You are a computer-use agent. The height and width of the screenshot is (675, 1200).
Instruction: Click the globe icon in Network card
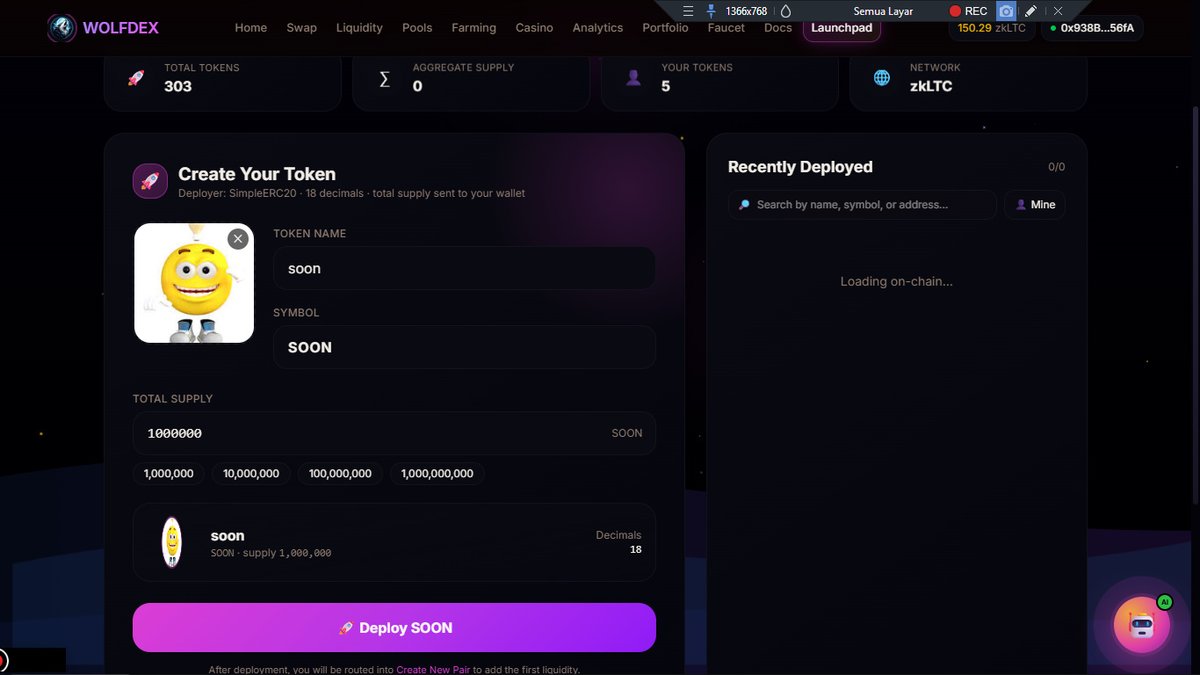pyautogui.click(x=882, y=78)
